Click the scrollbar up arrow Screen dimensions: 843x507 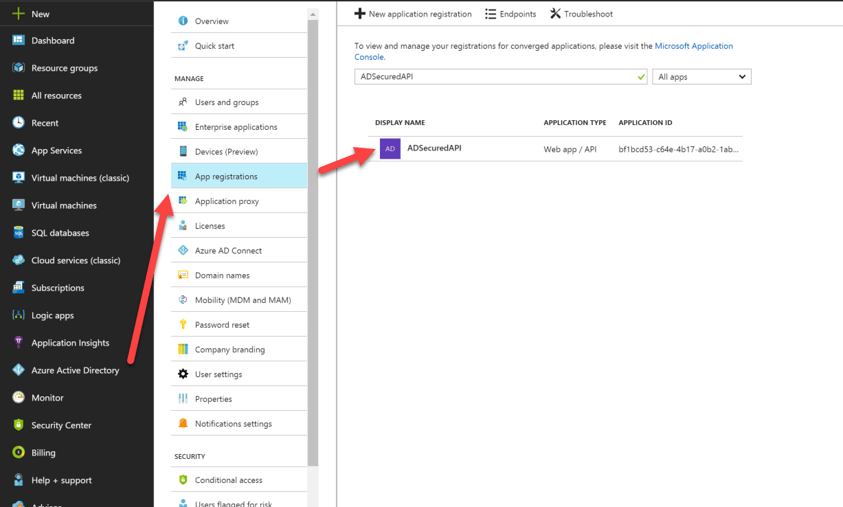(313, 13)
